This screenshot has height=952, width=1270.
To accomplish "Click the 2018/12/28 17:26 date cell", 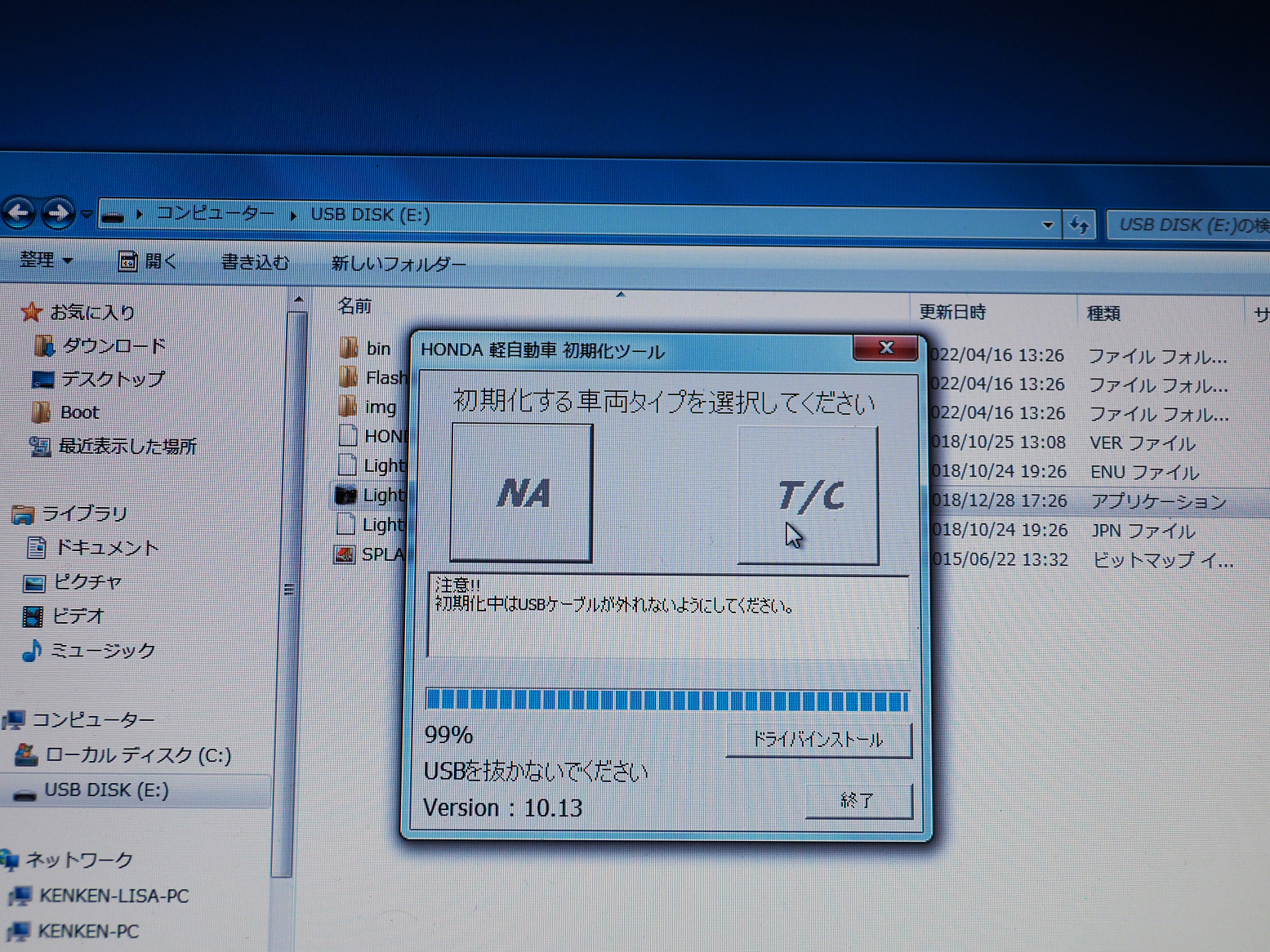I will 999,500.
